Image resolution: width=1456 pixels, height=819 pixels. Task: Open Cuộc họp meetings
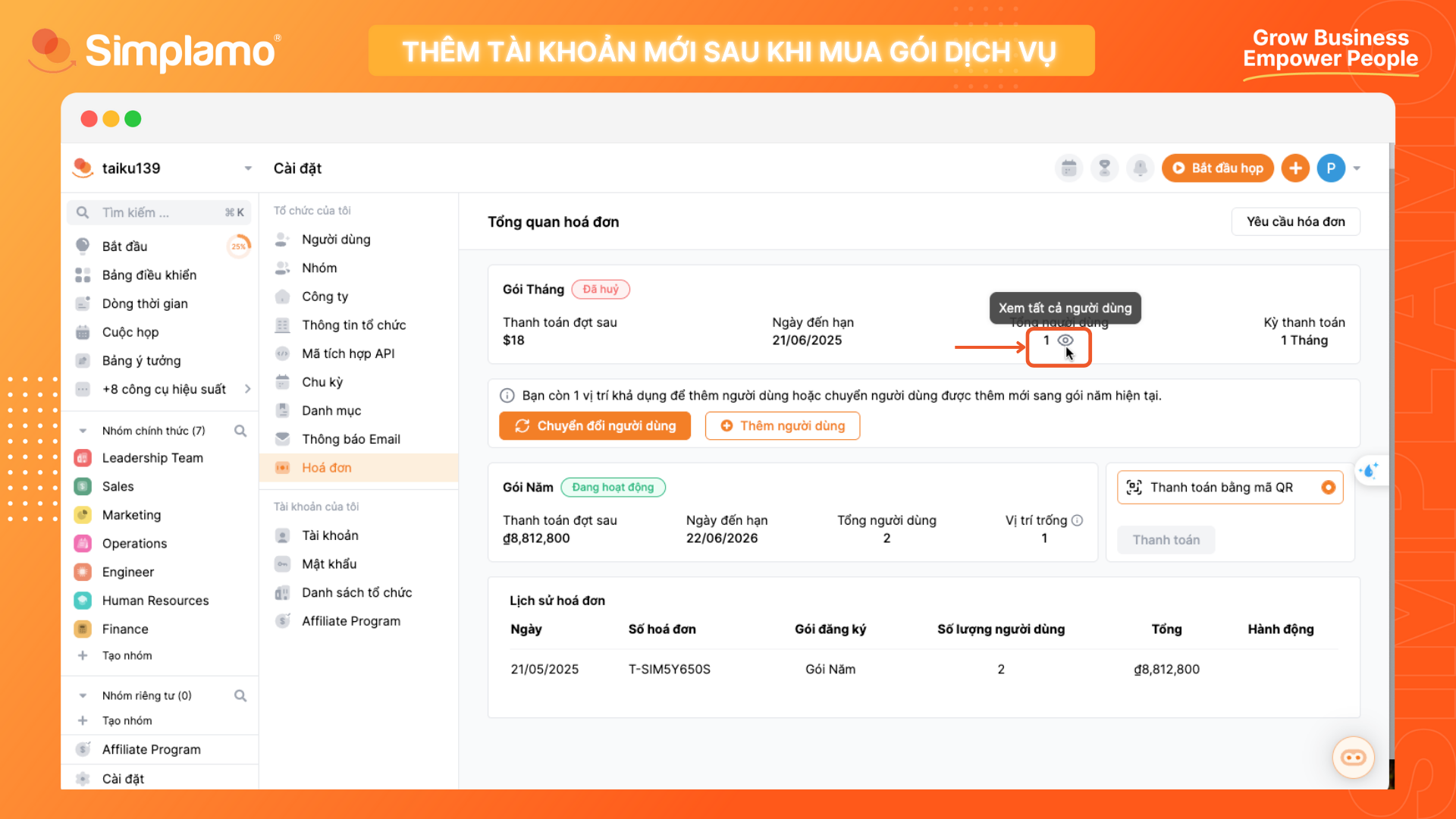pyautogui.click(x=130, y=332)
